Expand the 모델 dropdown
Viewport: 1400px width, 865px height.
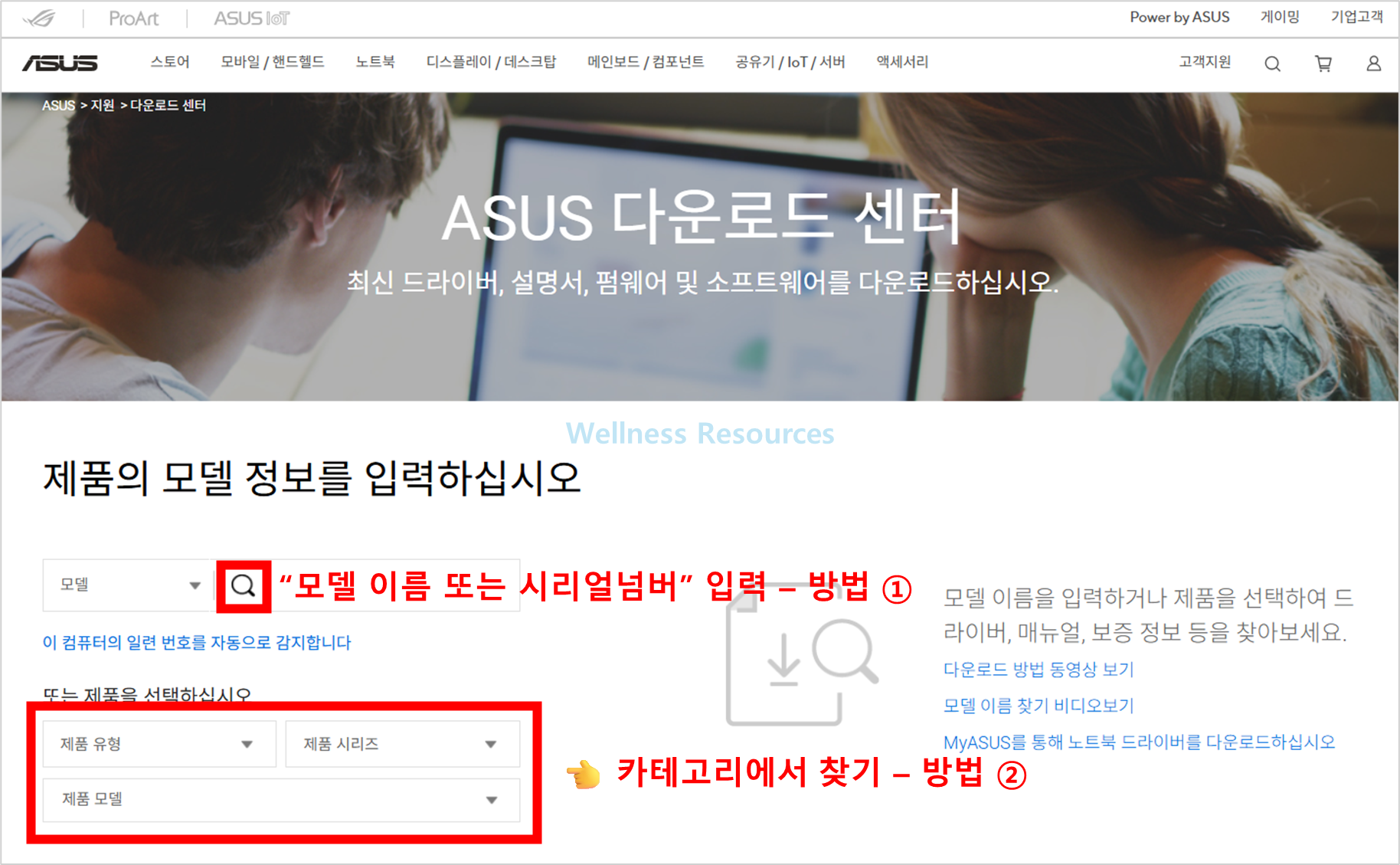pos(129,585)
